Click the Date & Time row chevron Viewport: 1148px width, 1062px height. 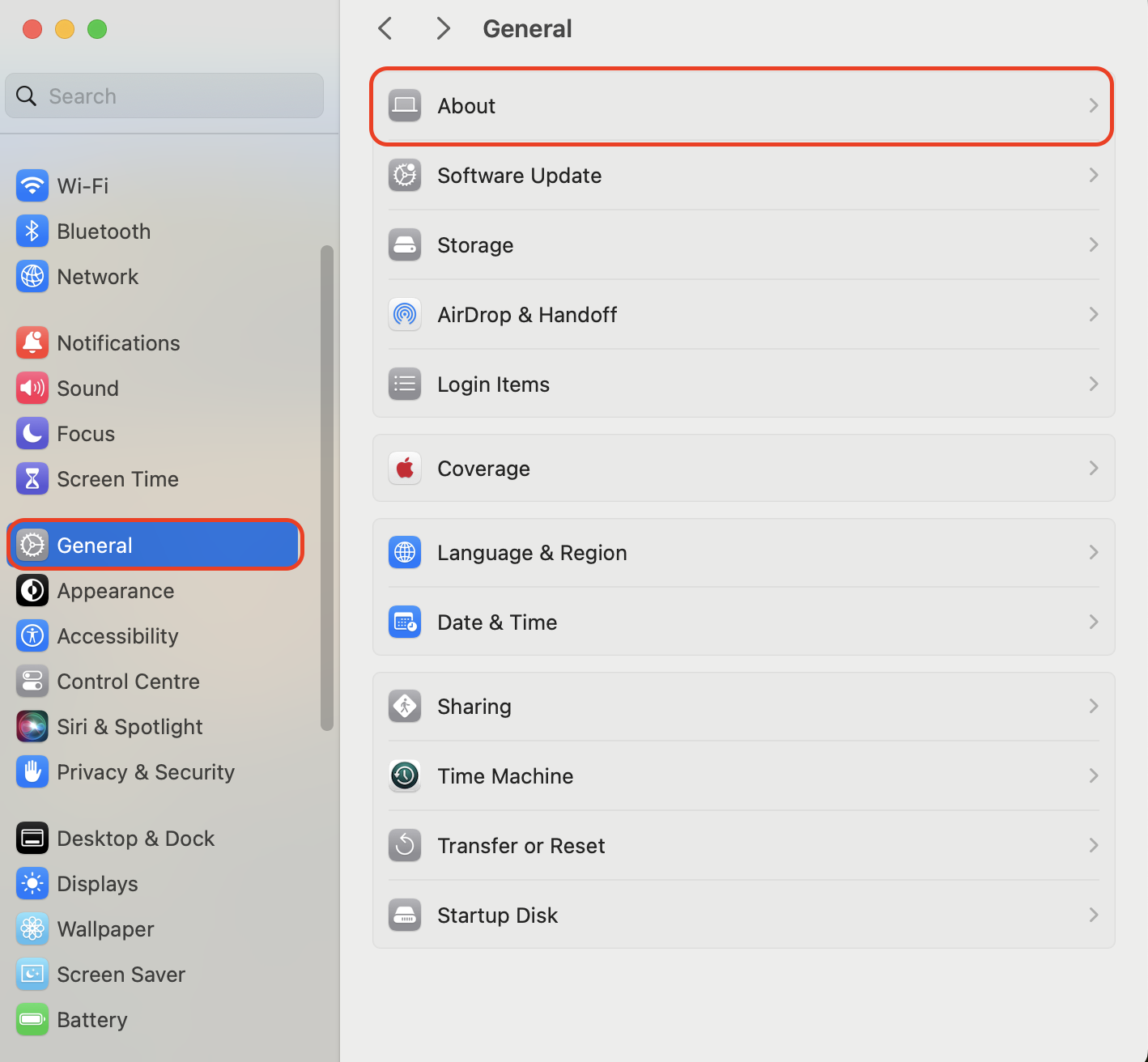point(1094,622)
